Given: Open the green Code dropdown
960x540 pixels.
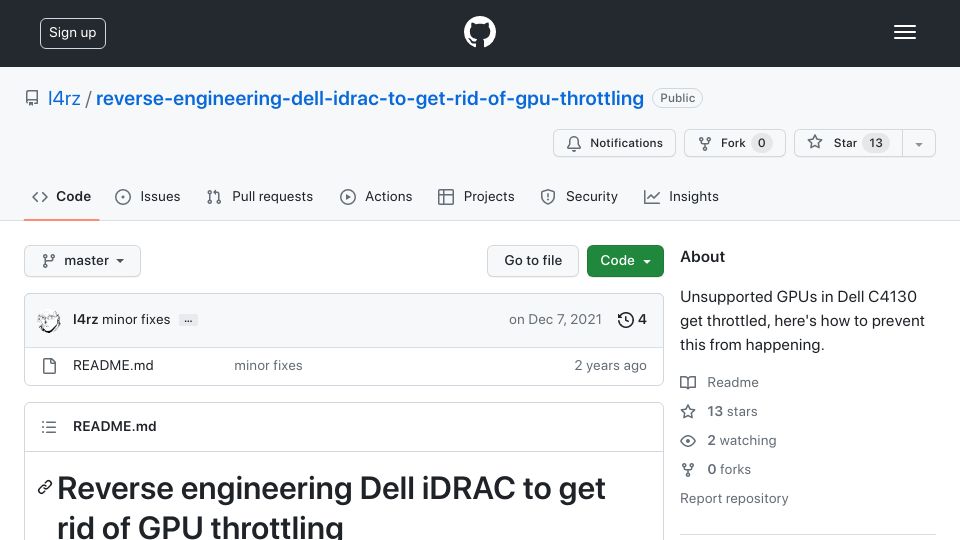Looking at the screenshot, I should [625, 261].
